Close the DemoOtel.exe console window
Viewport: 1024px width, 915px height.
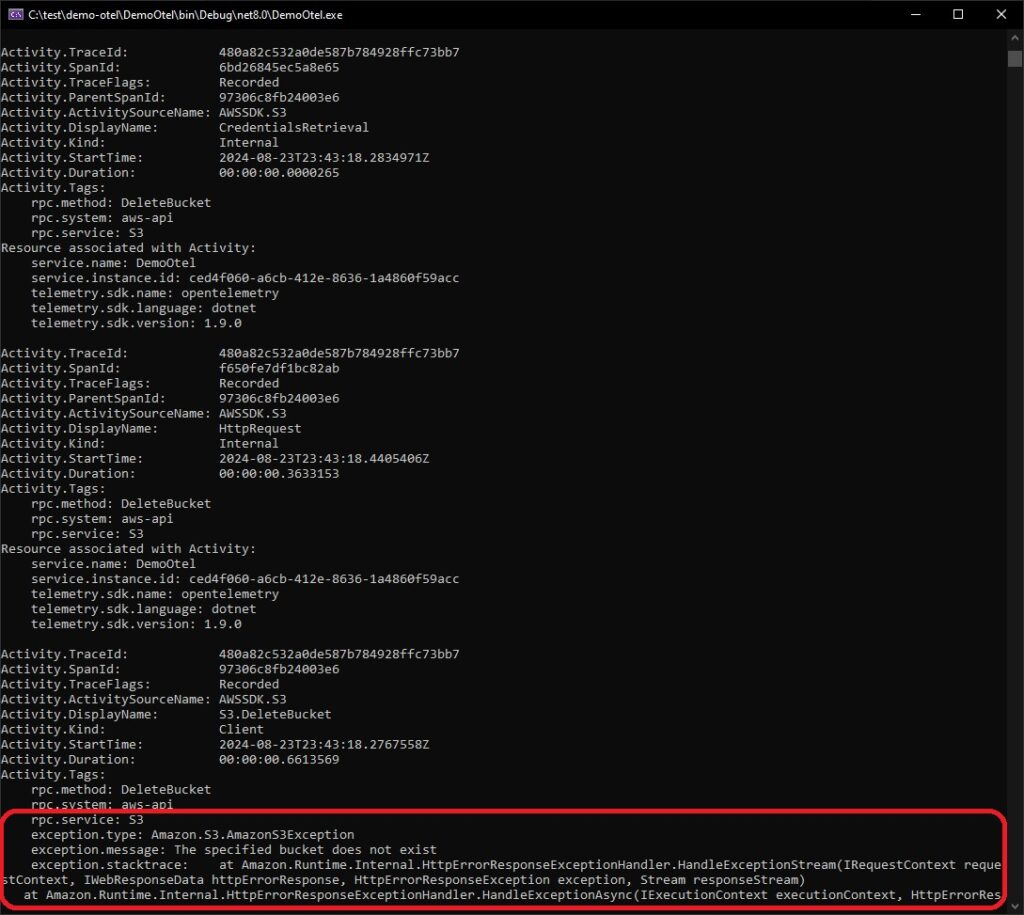point(1001,14)
